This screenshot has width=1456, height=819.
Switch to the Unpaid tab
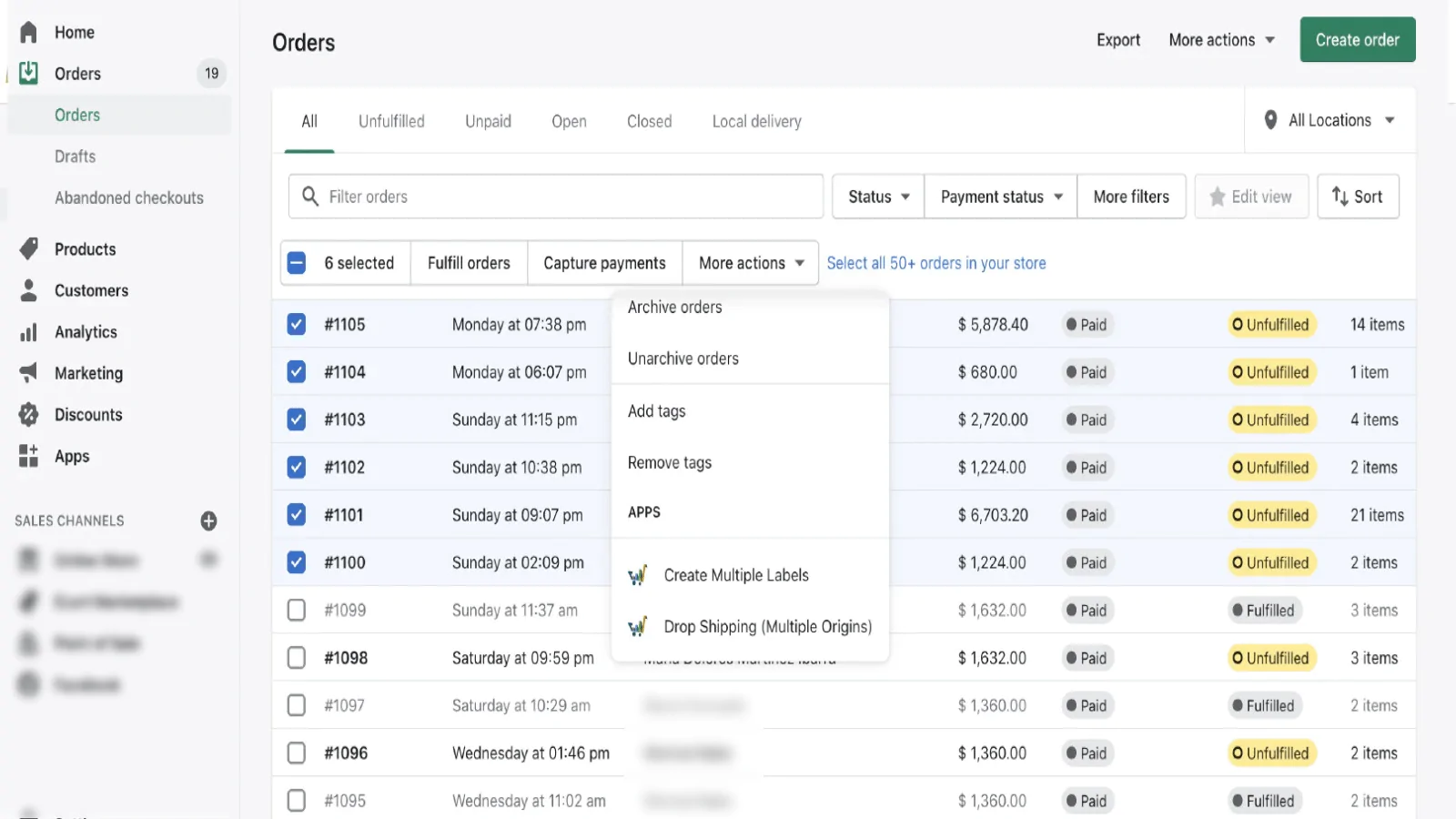[488, 121]
